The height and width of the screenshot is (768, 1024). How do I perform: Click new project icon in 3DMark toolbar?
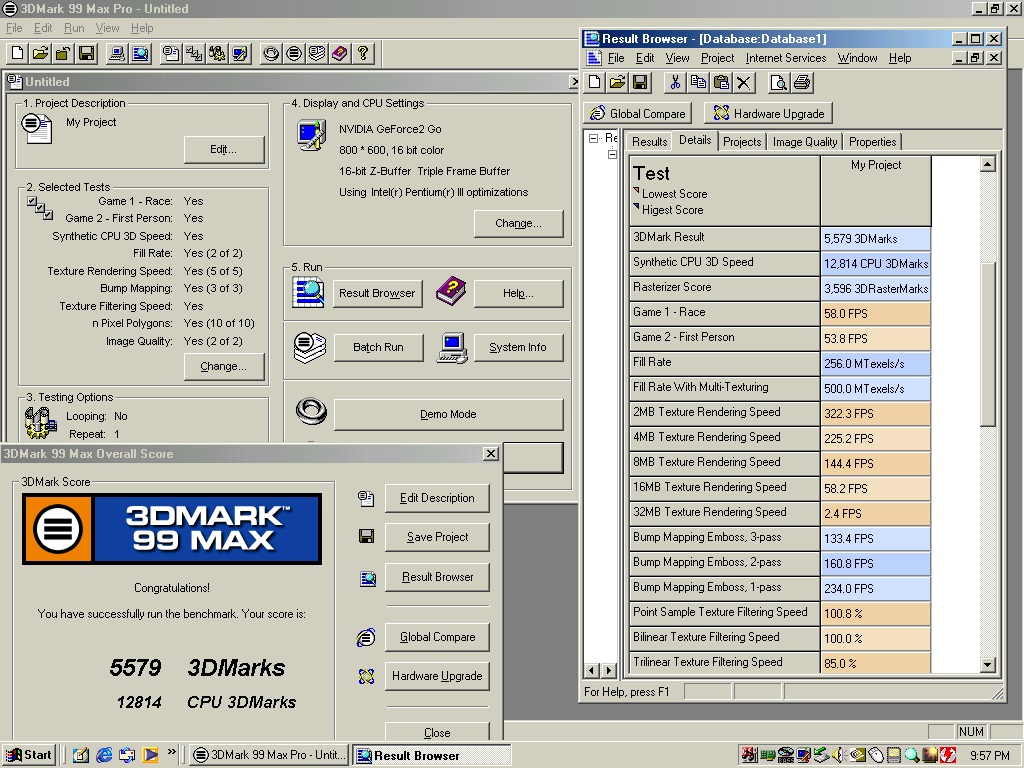coord(17,53)
